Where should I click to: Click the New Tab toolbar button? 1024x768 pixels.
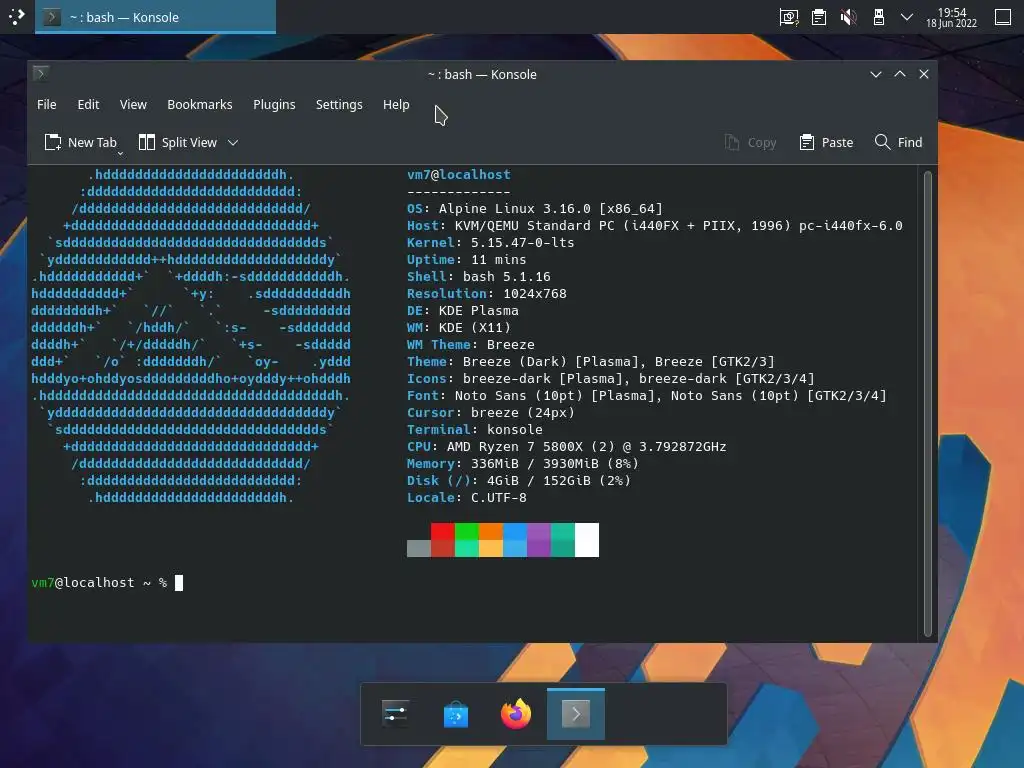pyautogui.click(x=80, y=142)
